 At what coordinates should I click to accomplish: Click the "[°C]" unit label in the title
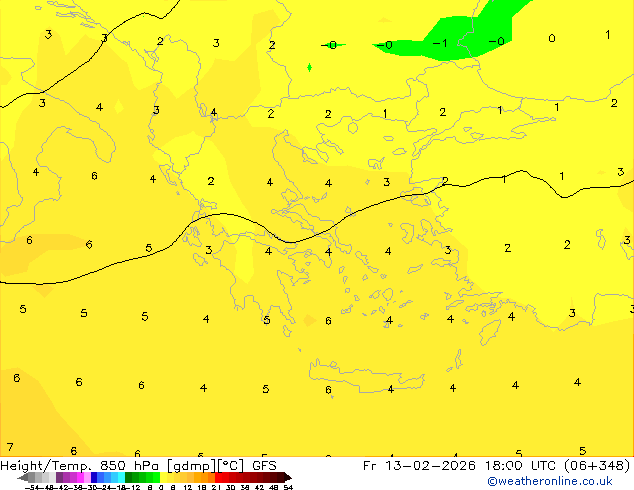pos(231,466)
